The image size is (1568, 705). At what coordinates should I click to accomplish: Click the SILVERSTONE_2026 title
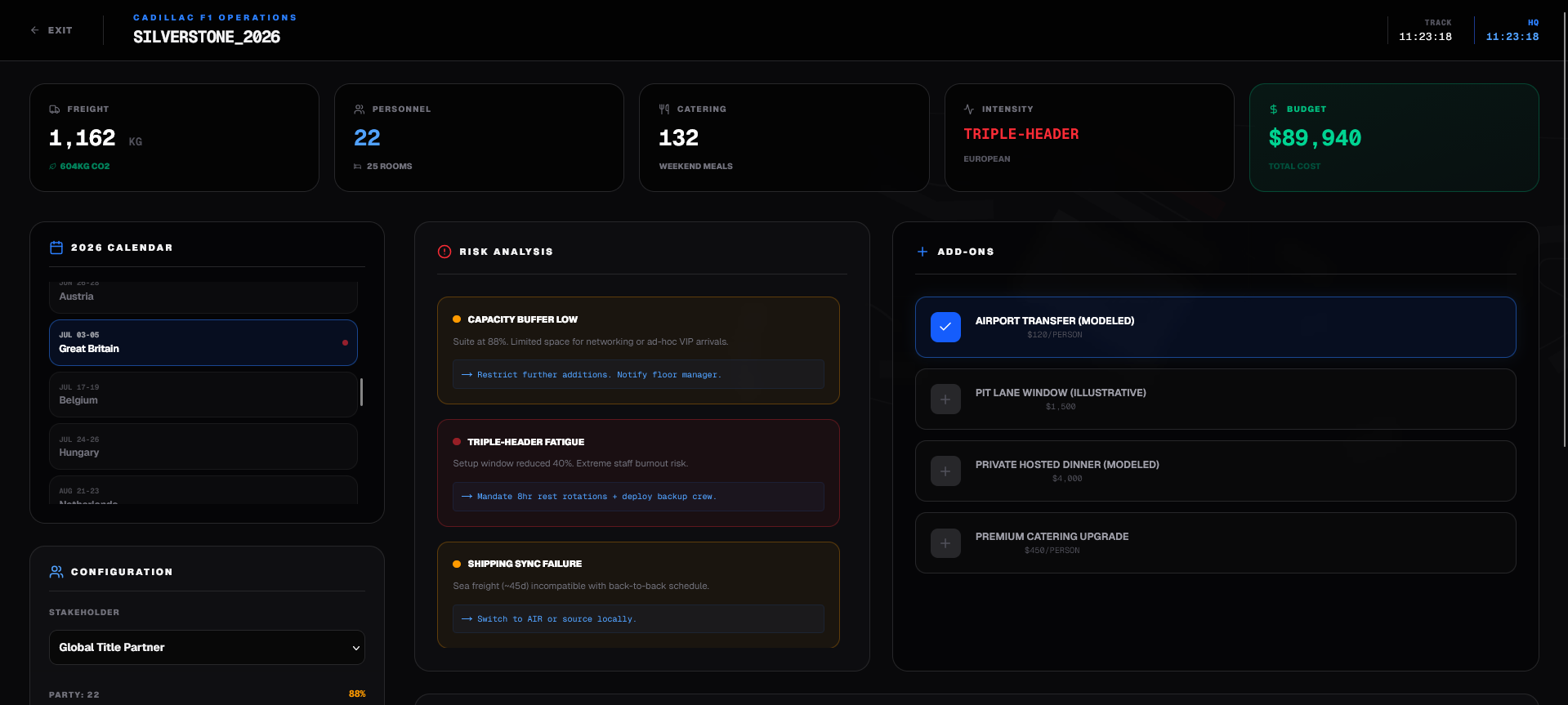coord(207,37)
